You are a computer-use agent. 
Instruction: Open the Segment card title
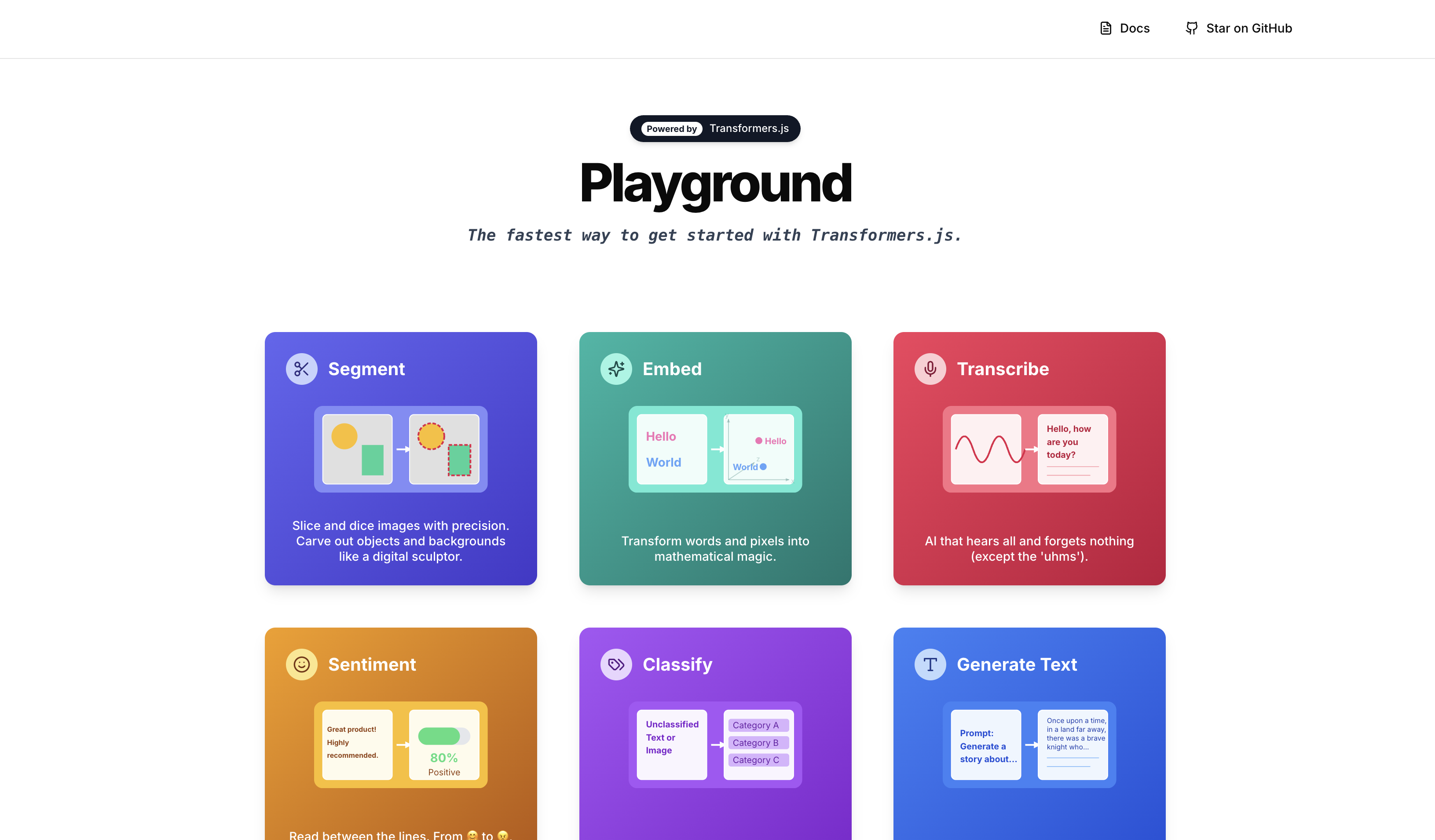[x=366, y=369]
